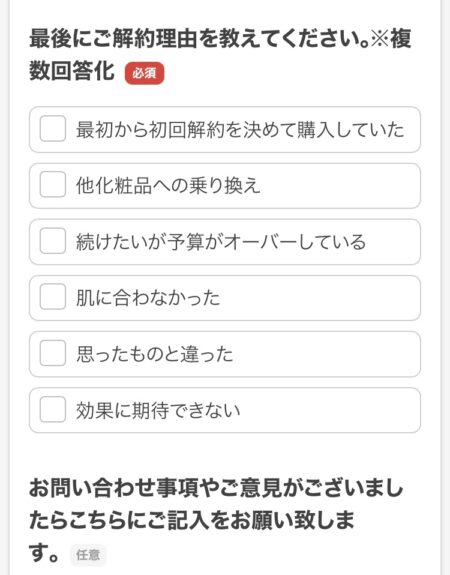Click the red 必須 required badge

144,73
